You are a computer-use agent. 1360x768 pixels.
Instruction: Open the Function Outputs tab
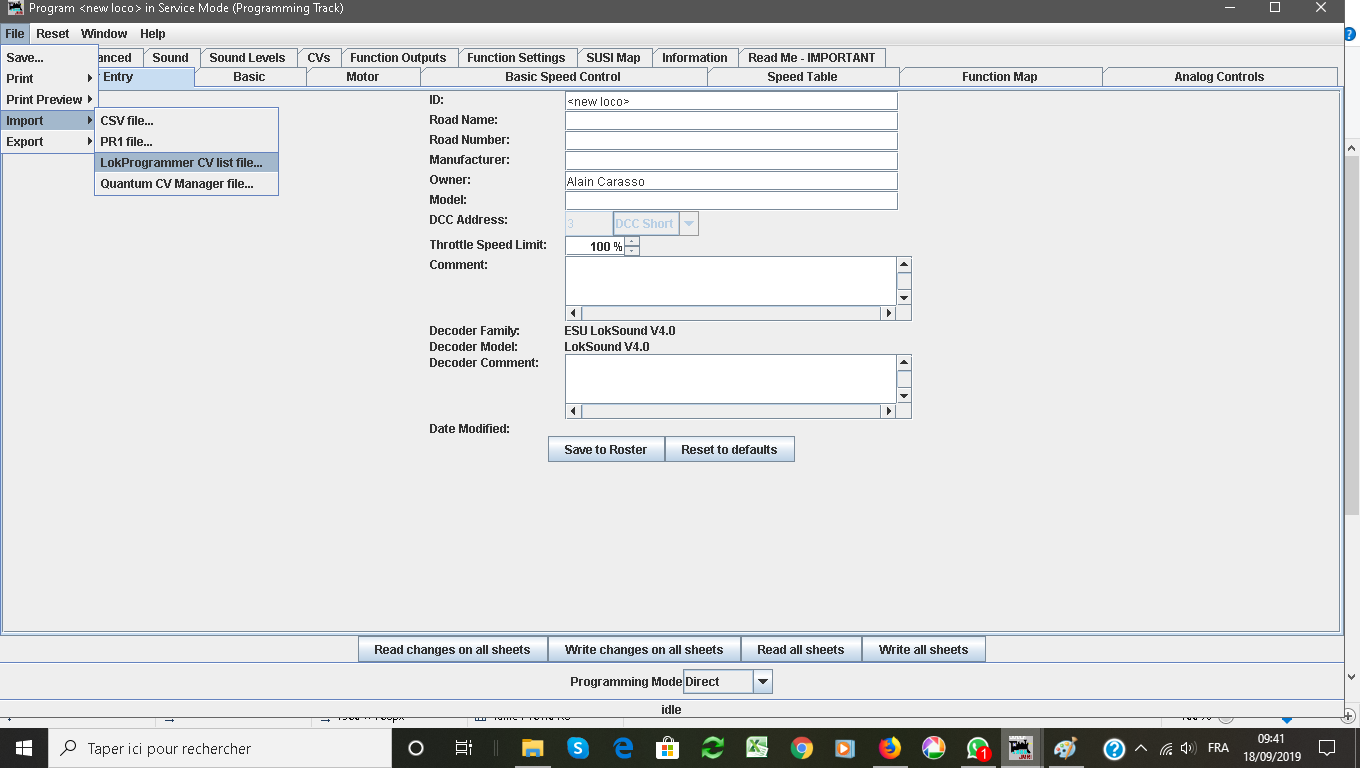[398, 57]
